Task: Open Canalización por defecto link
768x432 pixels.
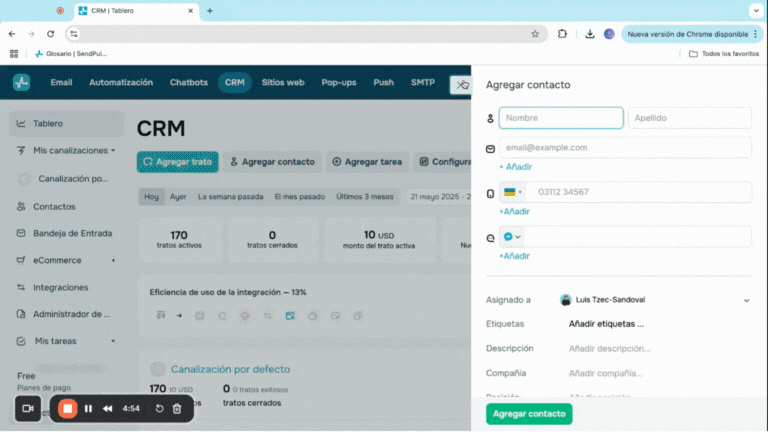Action: coord(230,369)
